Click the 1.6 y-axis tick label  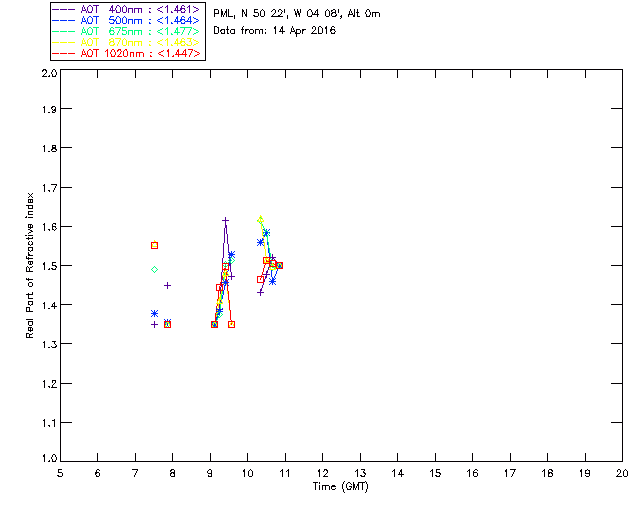[49, 227]
